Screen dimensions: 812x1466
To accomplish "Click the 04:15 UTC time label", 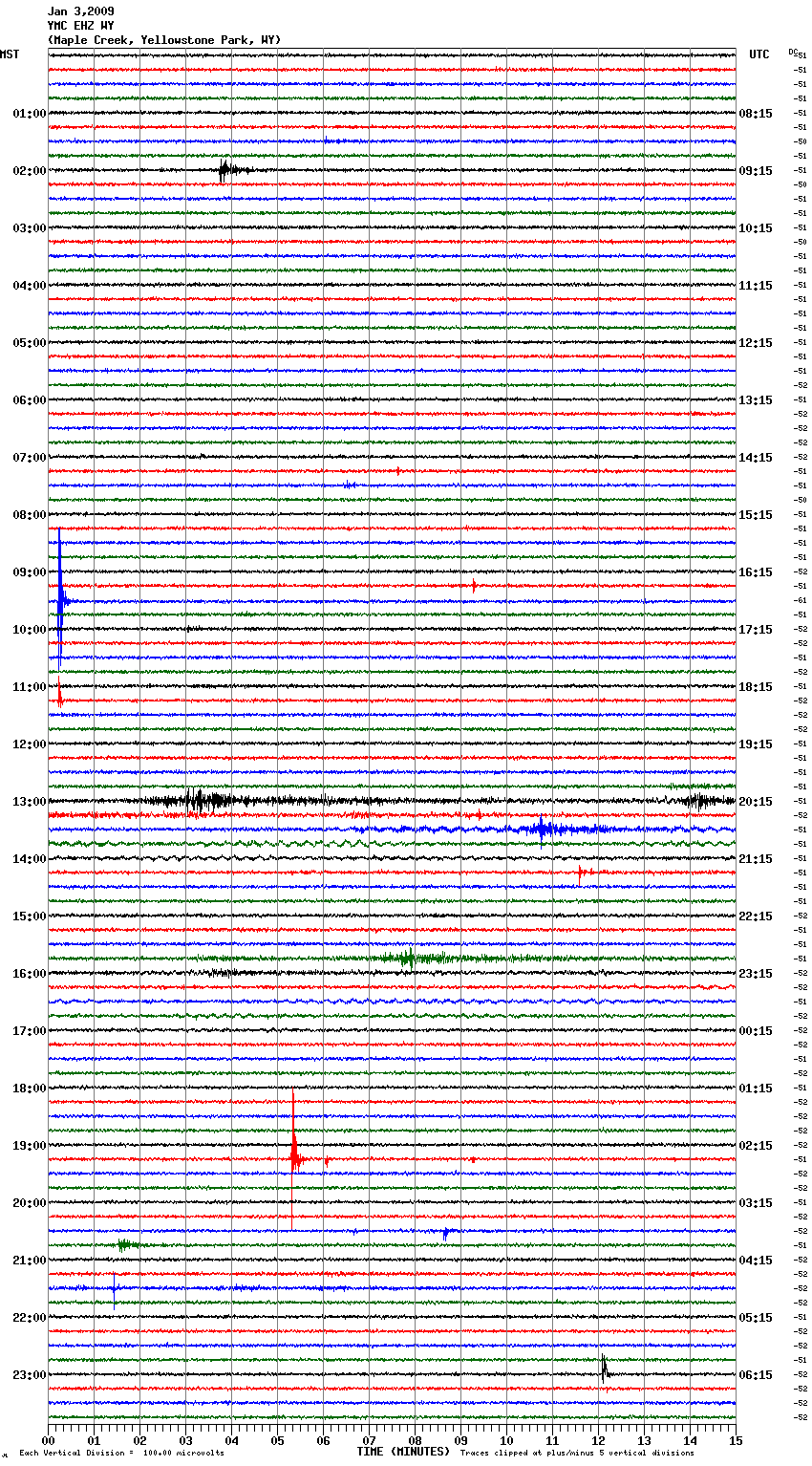I will (x=756, y=1261).
